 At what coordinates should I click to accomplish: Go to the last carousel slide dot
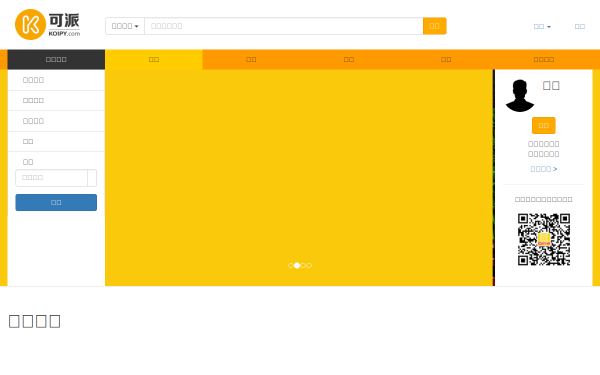click(x=309, y=266)
